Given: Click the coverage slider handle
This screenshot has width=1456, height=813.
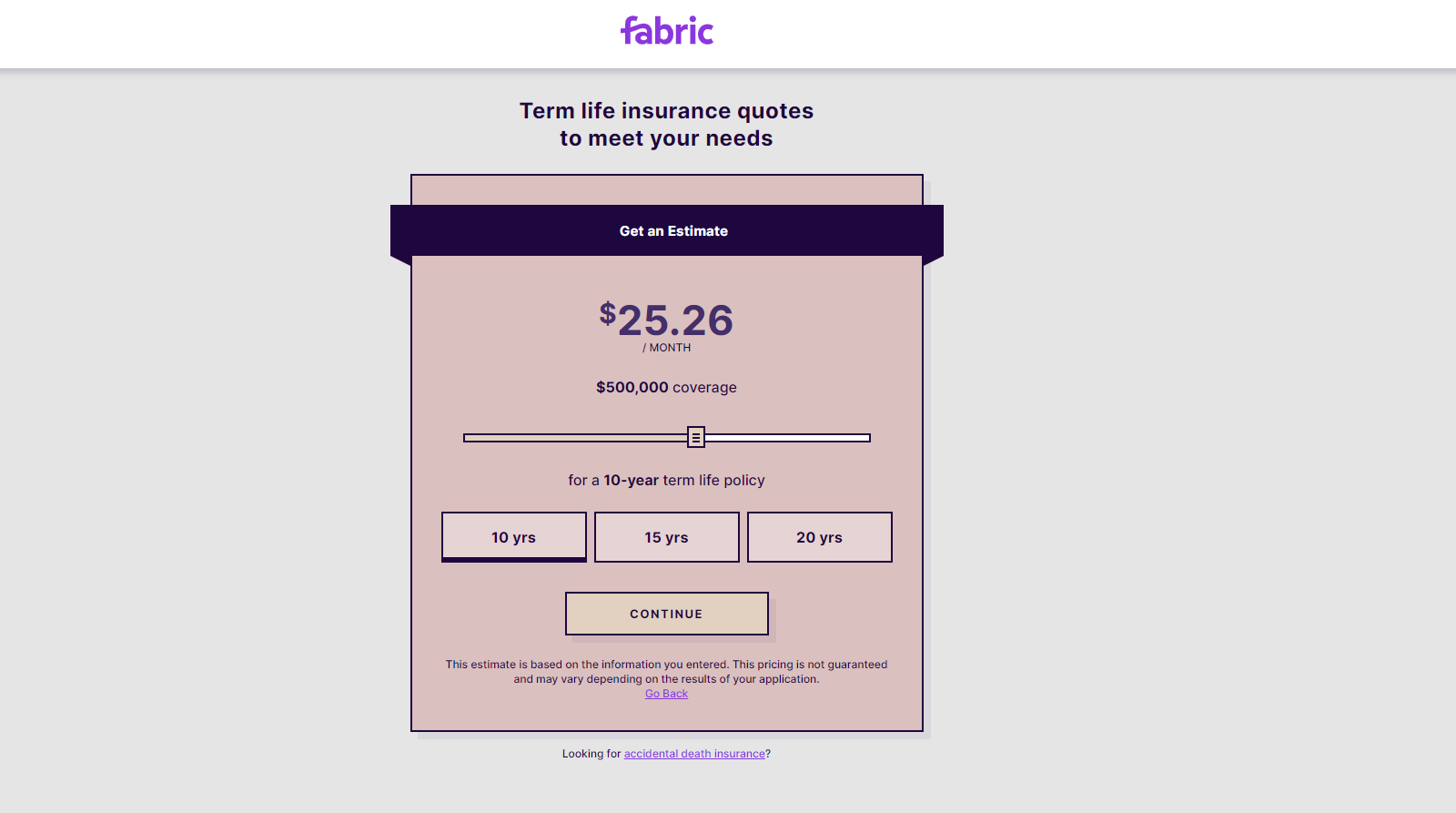Looking at the screenshot, I should click(x=696, y=437).
